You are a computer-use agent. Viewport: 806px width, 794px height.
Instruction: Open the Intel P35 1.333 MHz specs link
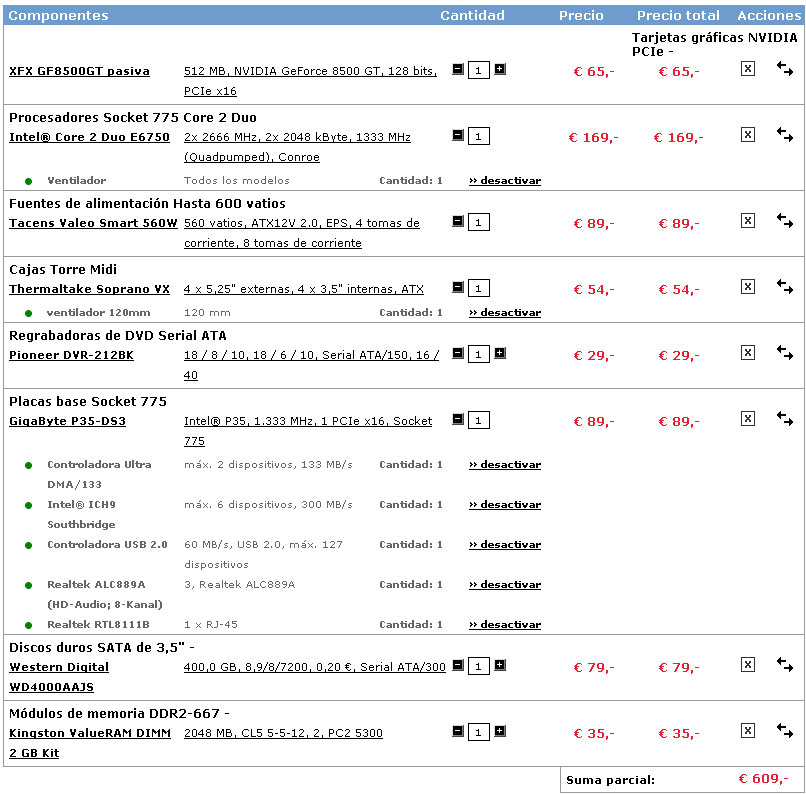click(x=308, y=431)
